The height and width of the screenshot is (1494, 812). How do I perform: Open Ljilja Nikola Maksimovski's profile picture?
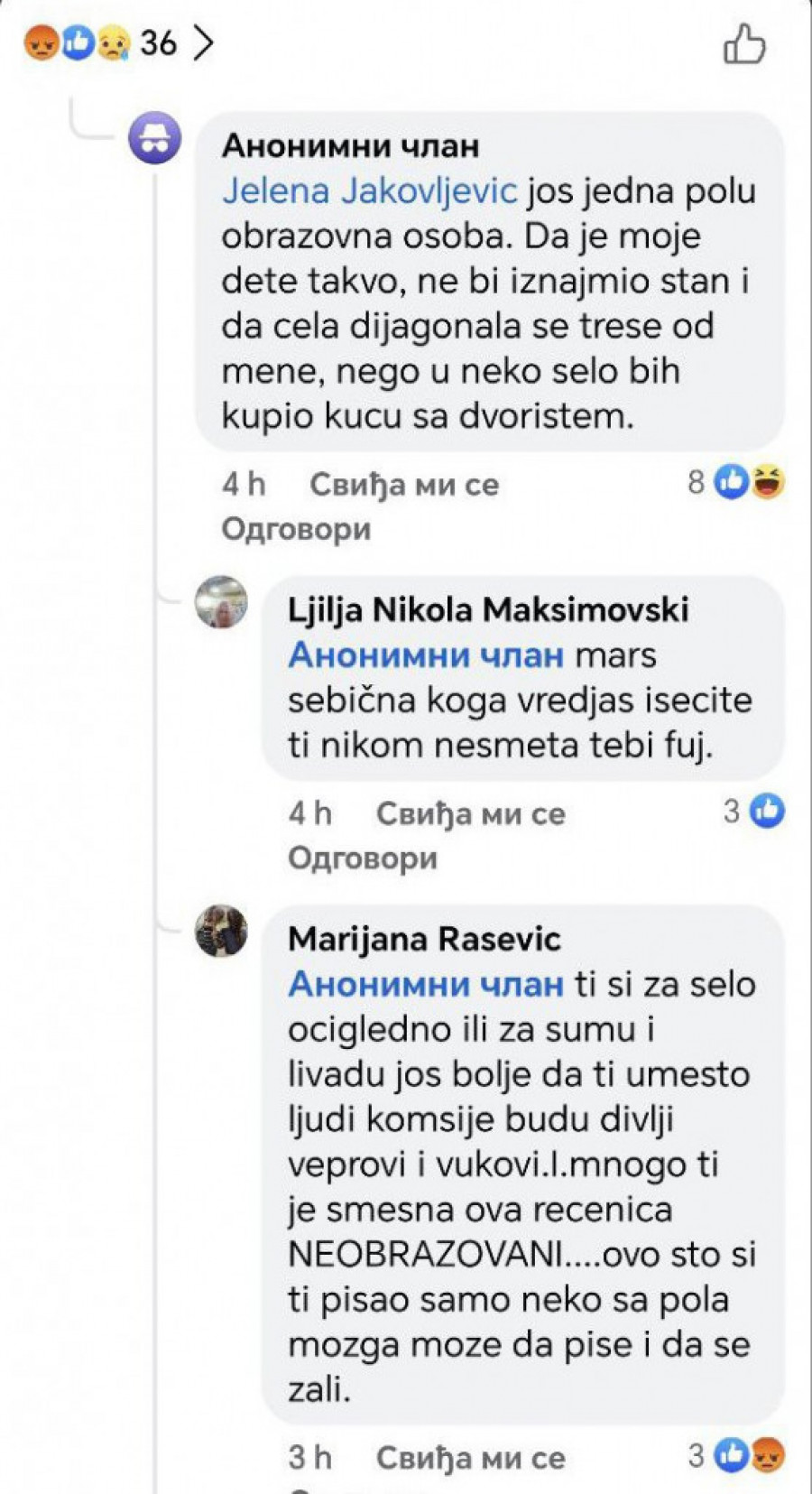click(x=221, y=602)
